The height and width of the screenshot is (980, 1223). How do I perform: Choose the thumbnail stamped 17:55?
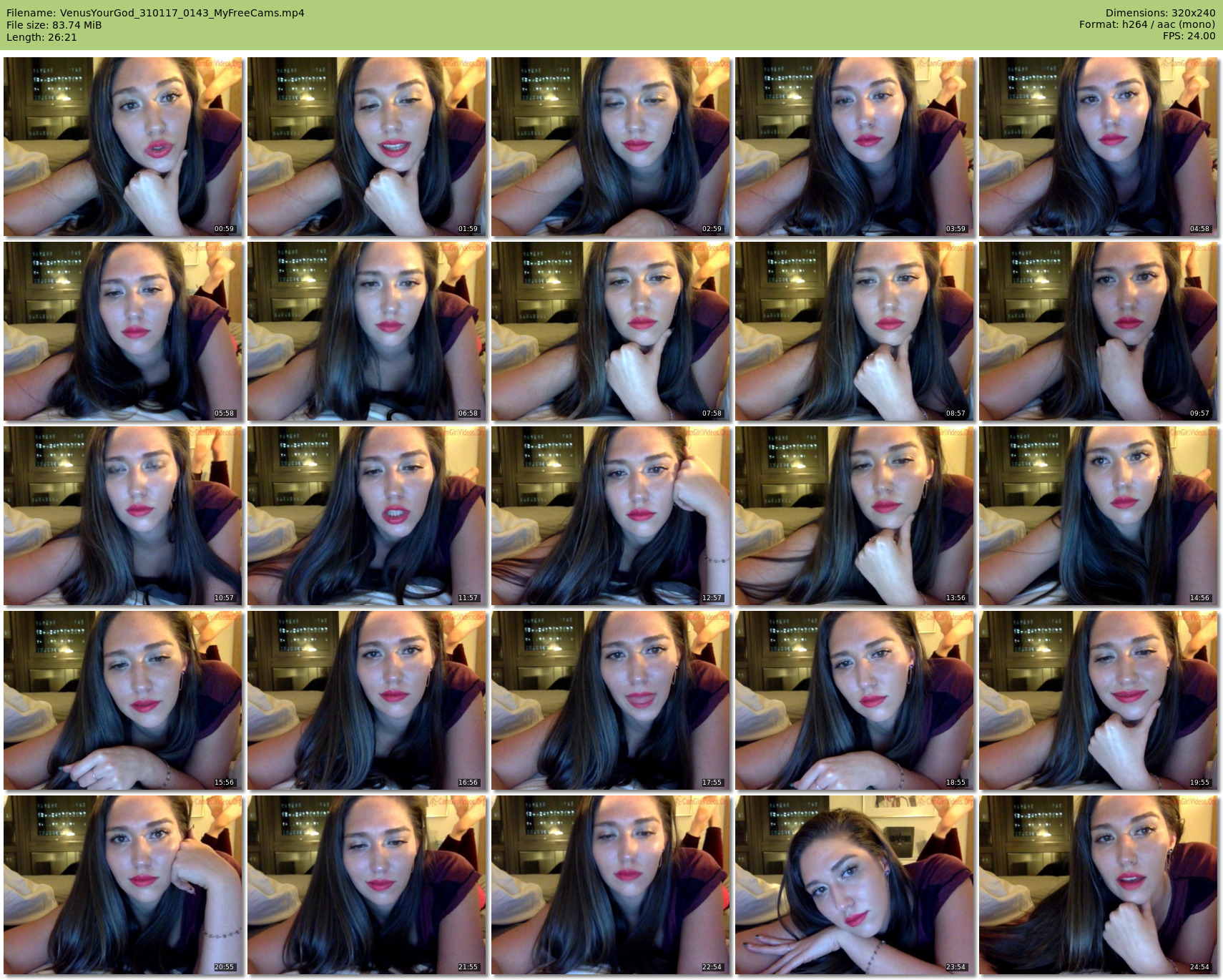point(611,700)
